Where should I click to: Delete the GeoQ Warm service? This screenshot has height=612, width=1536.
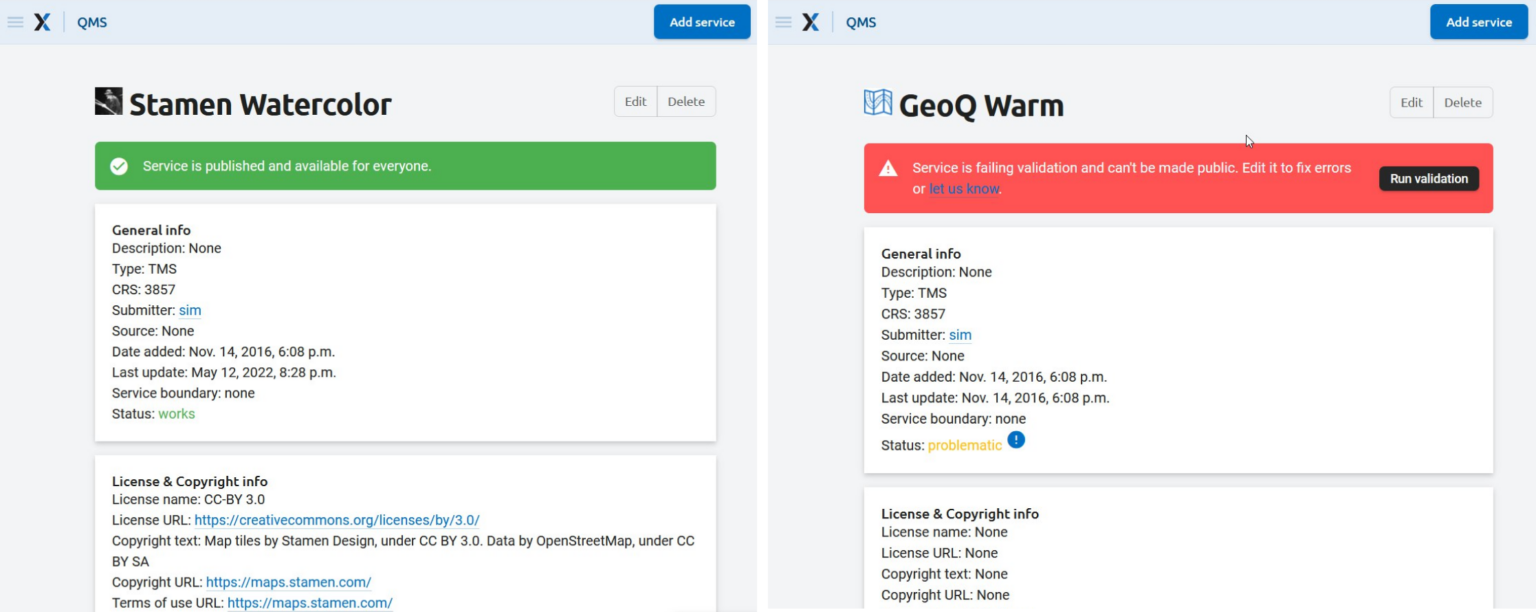1463,103
